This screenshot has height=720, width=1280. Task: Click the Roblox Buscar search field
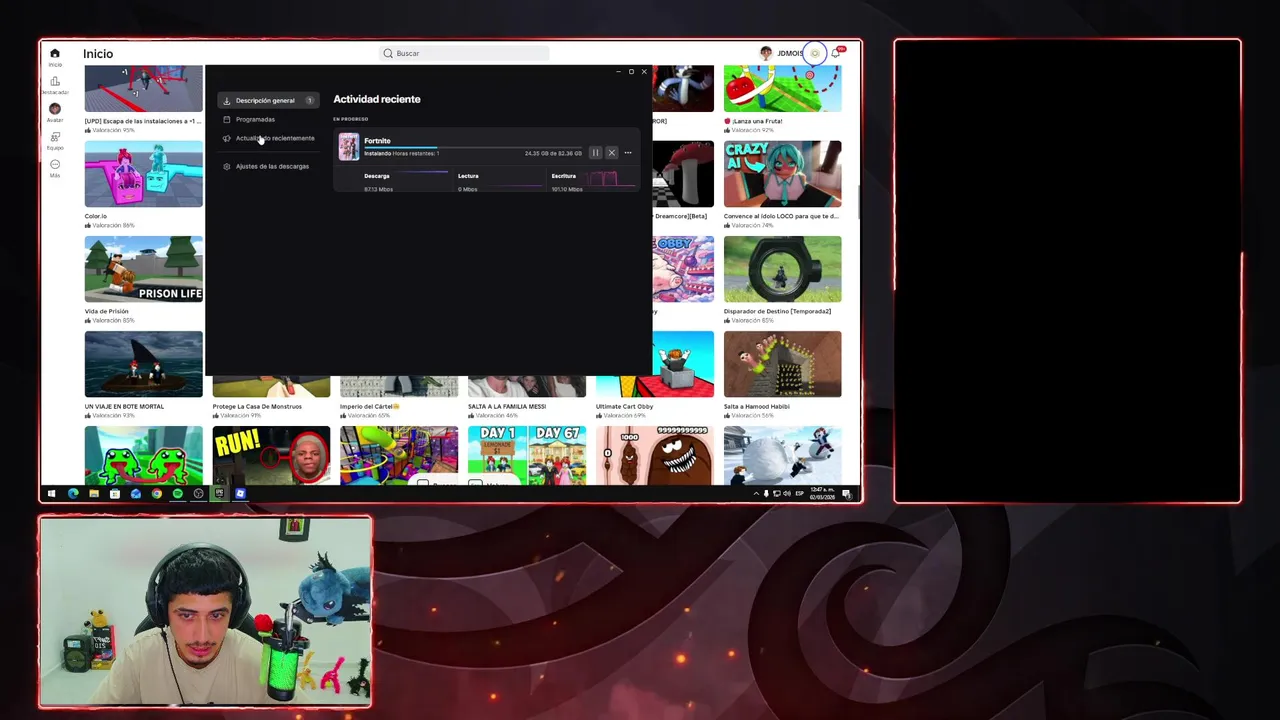click(464, 53)
